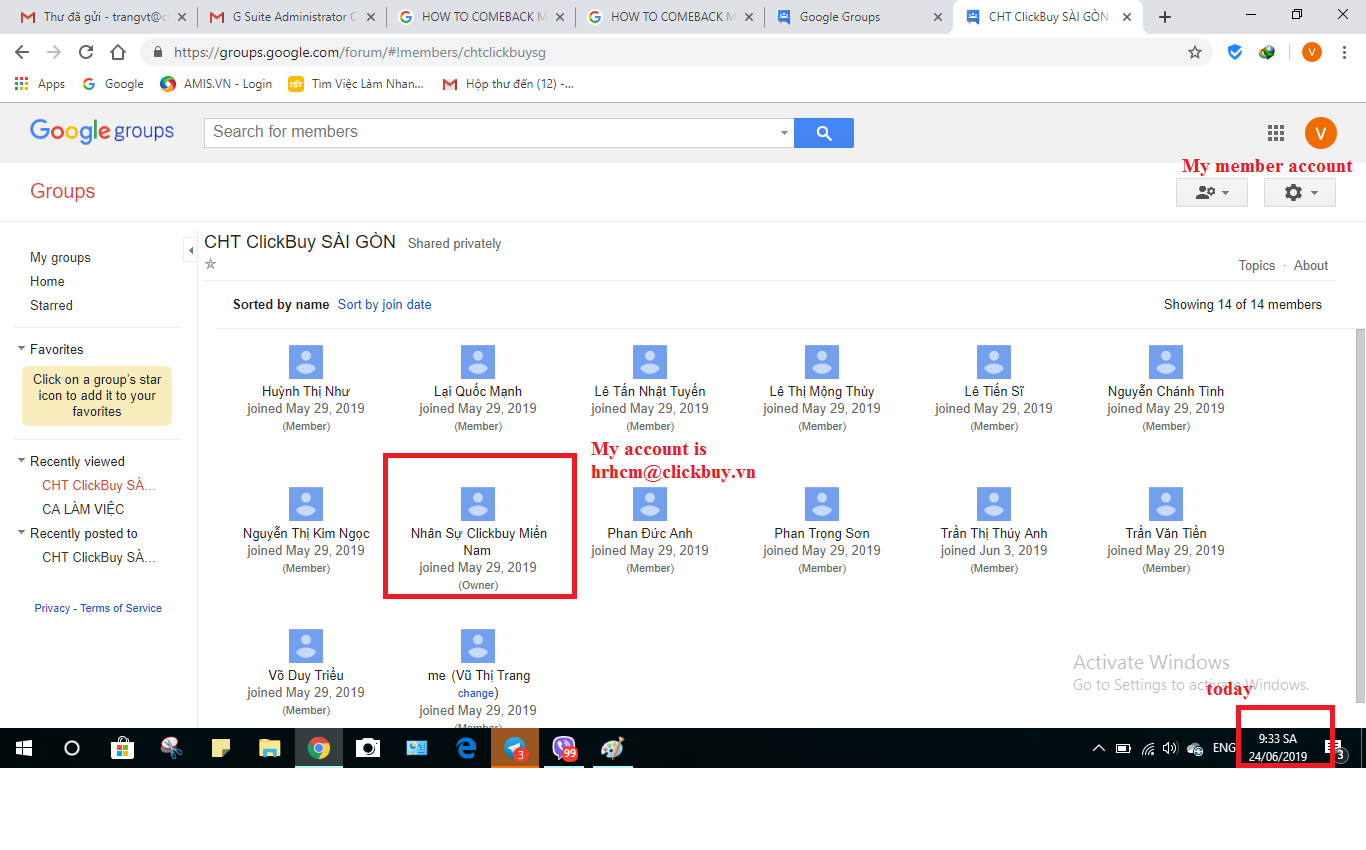Image resolution: width=1366 pixels, height=850 pixels.
Task: Open Telegram from the taskbar
Action: (x=515, y=748)
